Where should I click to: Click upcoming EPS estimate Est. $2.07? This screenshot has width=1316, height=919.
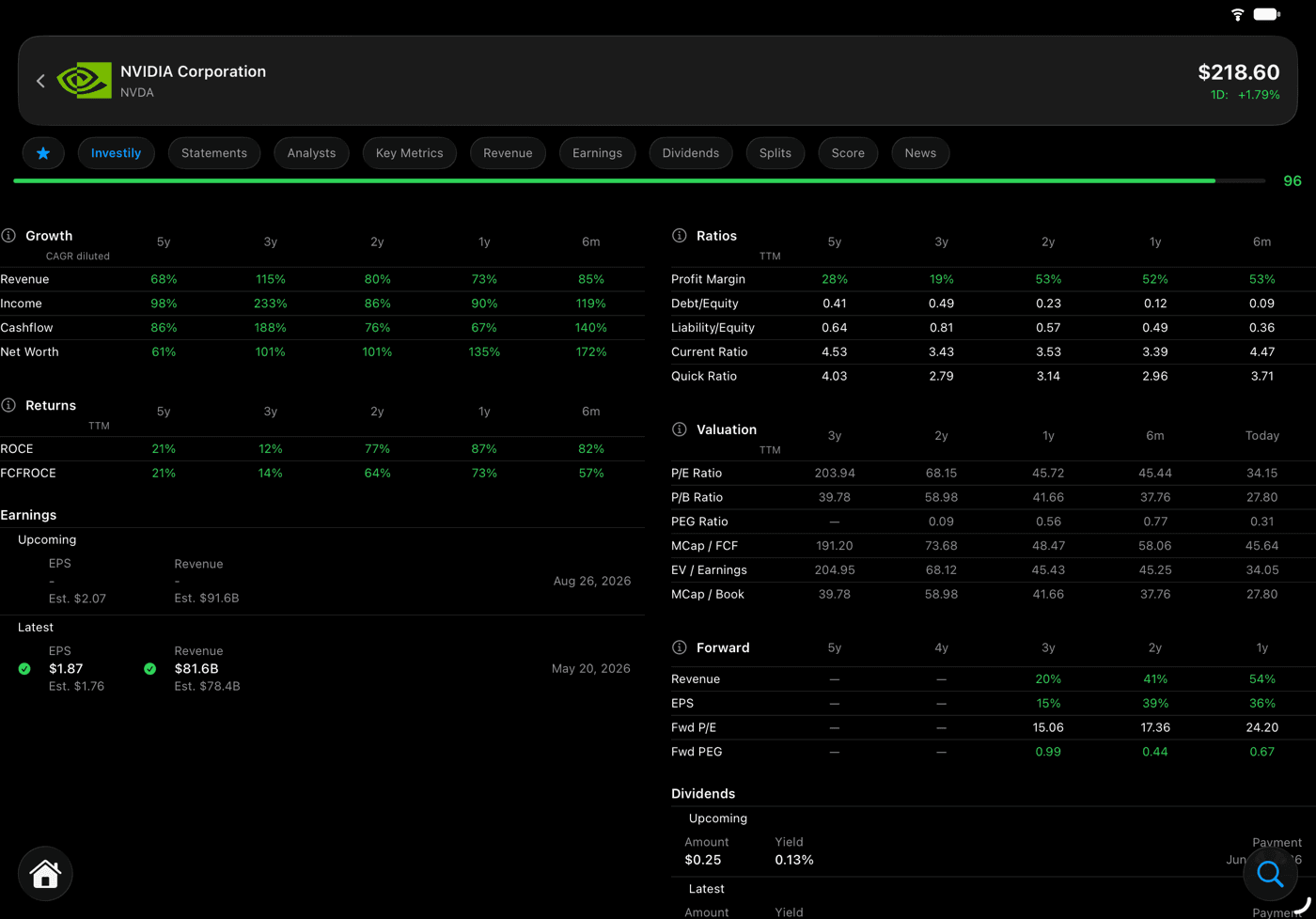[x=77, y=599]
